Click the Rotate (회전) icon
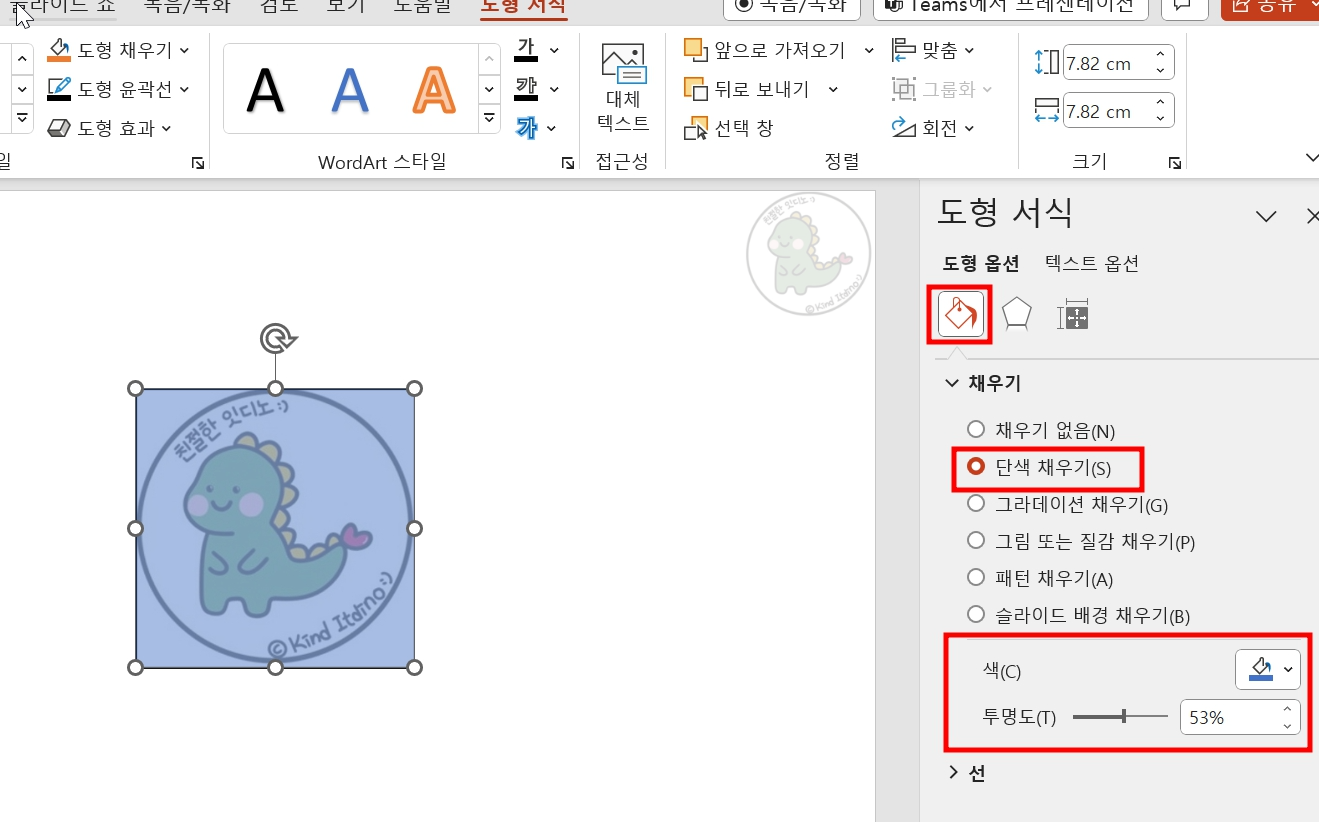Viewport: 1319px width, 822px height. (x=904, y=128)
